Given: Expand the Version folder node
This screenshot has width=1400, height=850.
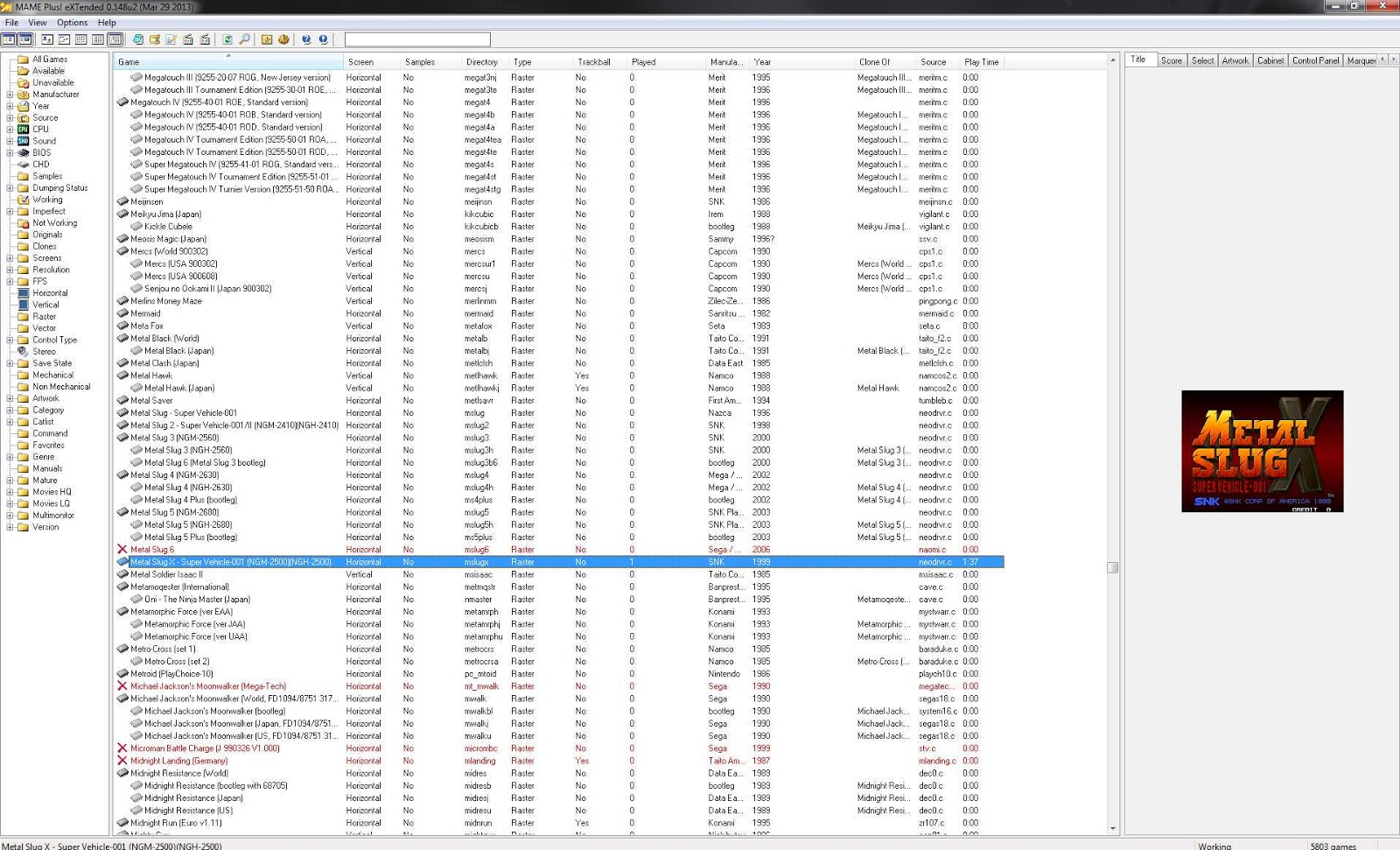Looking at the screenshot, I should pyautogui.click(x=10, y=527).
